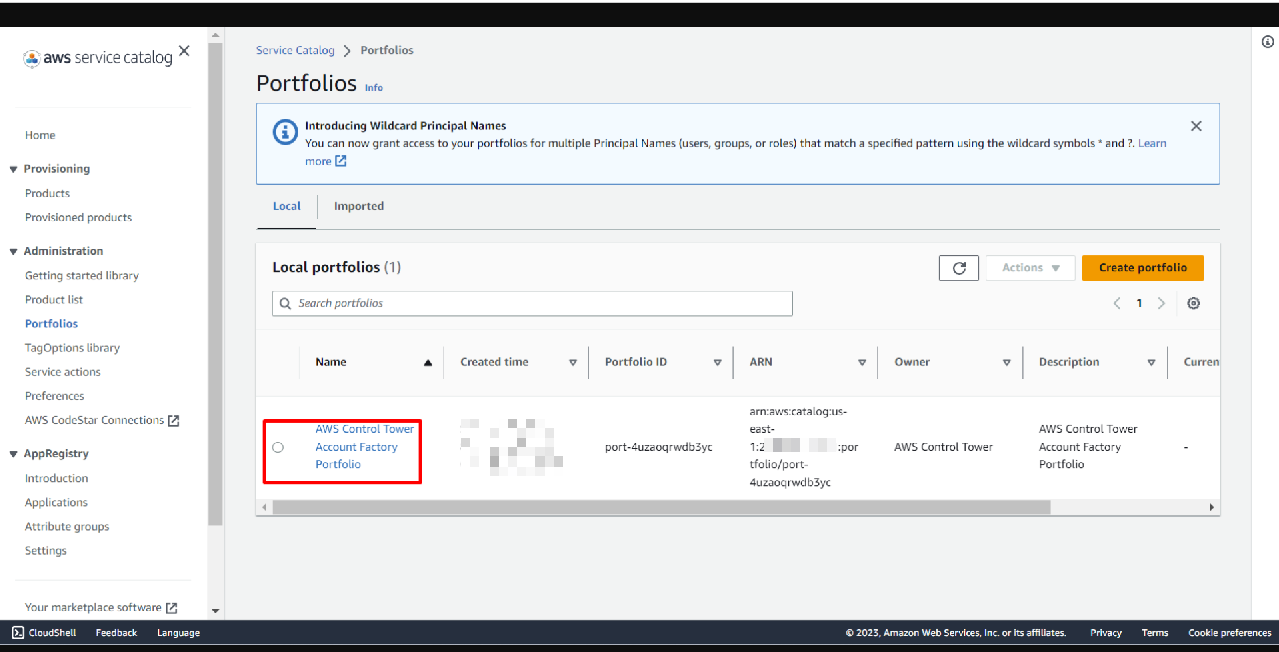1279x652 pixels.
Task: Click the Create portfolio button
Action: (x=1142, y=268)
